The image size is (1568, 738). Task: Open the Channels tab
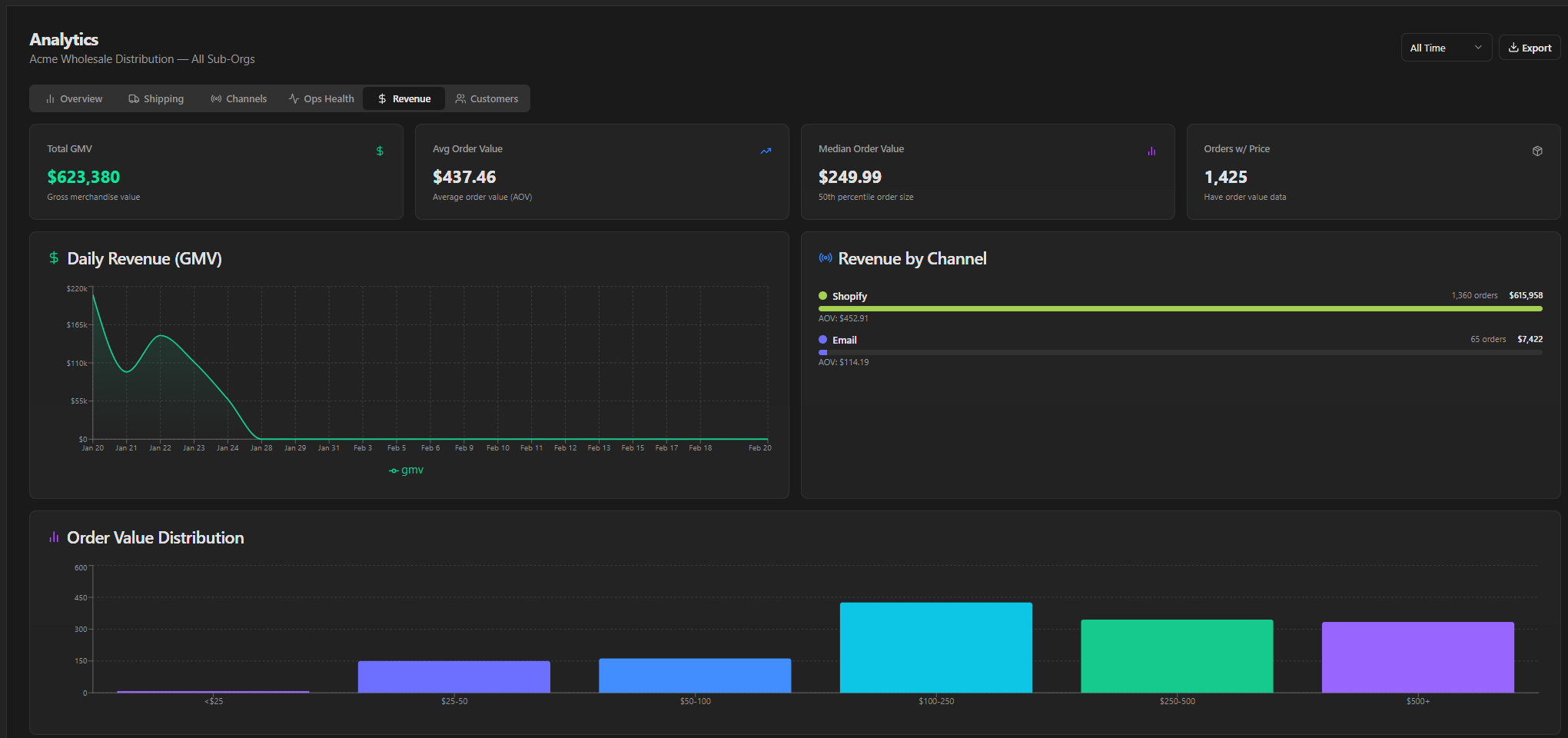[239, 98]
